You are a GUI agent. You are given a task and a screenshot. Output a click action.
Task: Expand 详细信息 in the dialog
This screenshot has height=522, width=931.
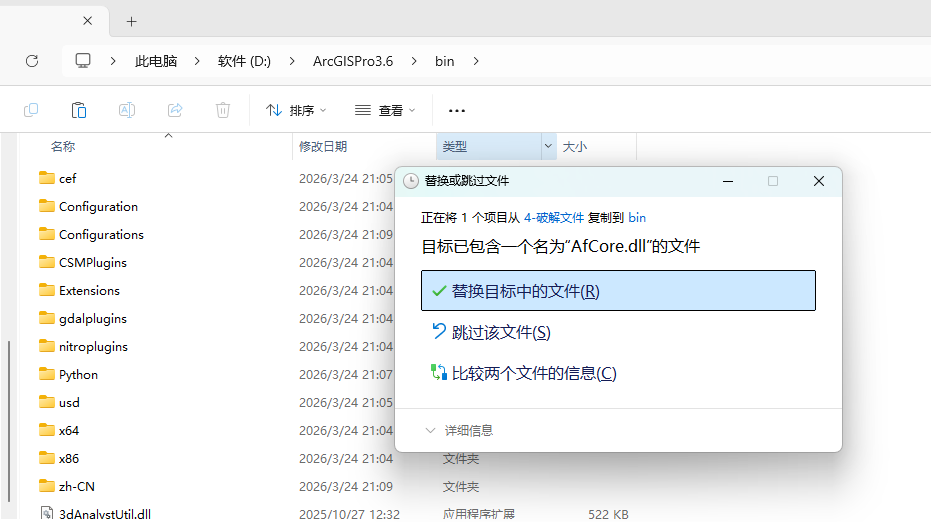(x=460, y=430)
